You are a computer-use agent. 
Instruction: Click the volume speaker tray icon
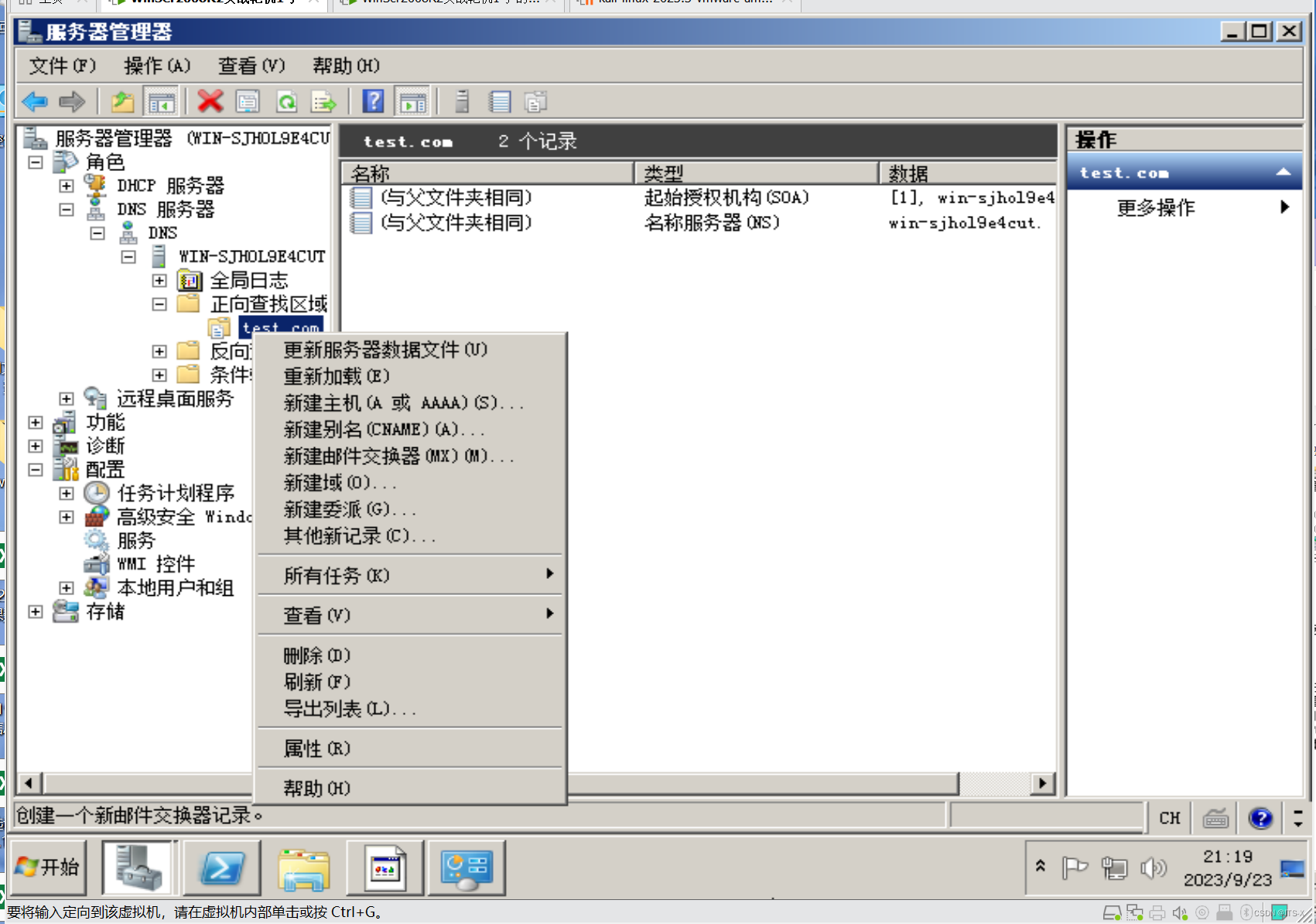pos(1153,868)
